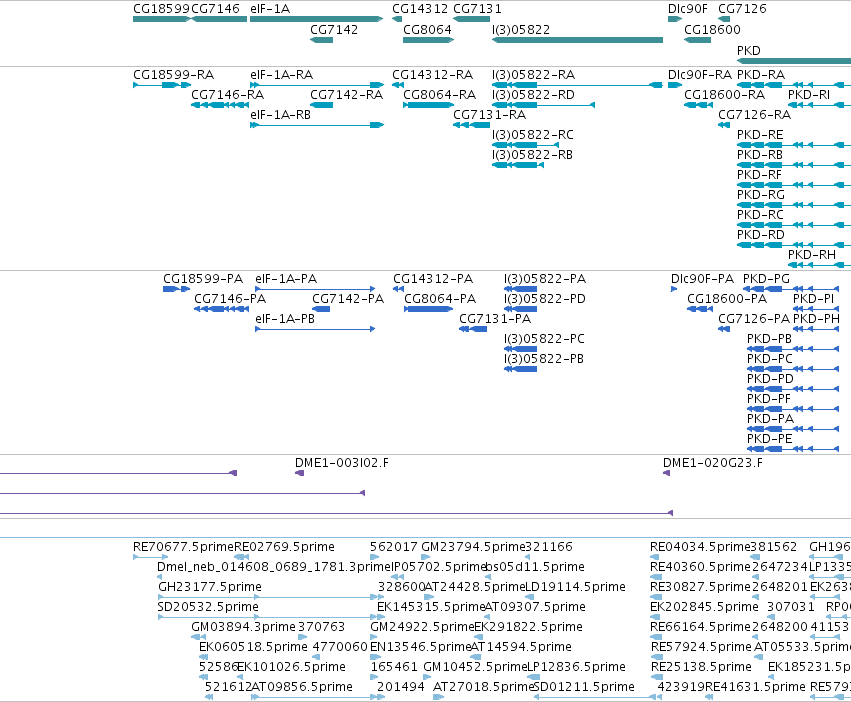The image size is (851, 702).
Task: Select protein CG8064-PA
Action: click(x=440, y=299)
